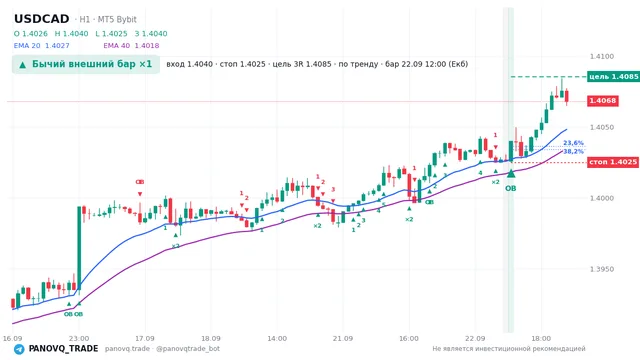640x360 pixels.
Task: Click the Telegram logo icon beside PANOVQ_TRADE
Action: tap(19, 349)
